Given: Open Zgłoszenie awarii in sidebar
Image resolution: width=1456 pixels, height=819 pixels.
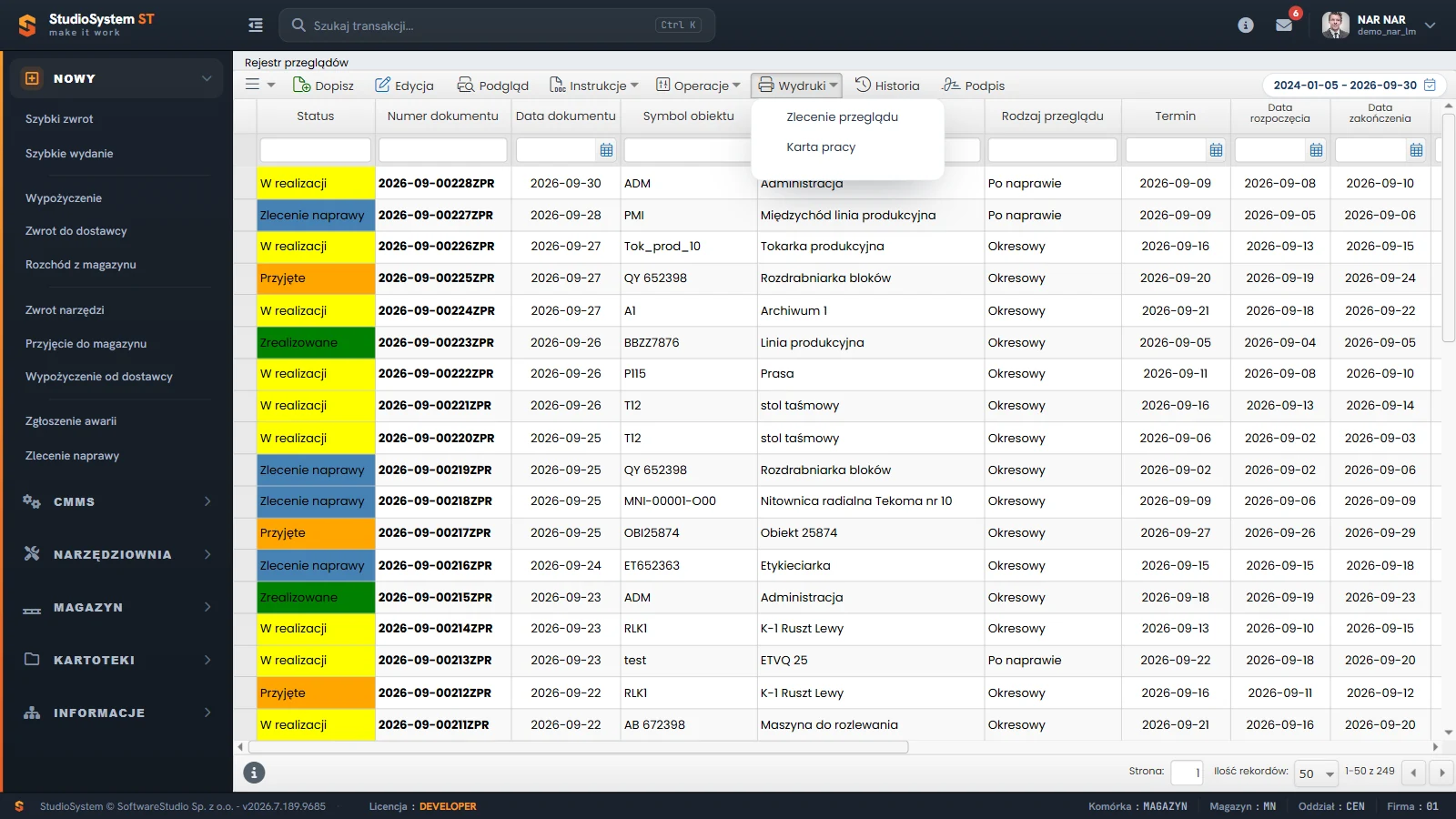Looking at the screenshot, I should [71, 421].
